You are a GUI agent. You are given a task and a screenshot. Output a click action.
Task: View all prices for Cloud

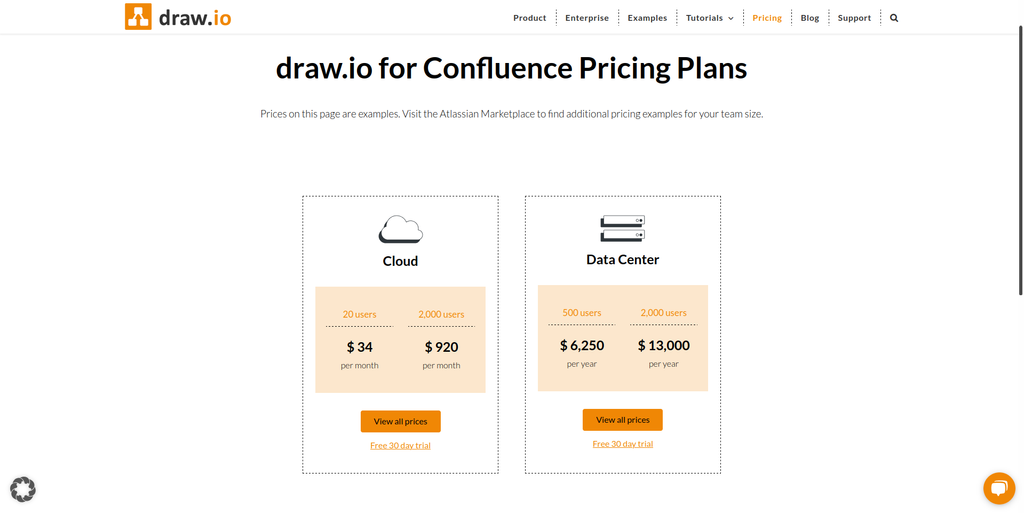coord(400,422)
